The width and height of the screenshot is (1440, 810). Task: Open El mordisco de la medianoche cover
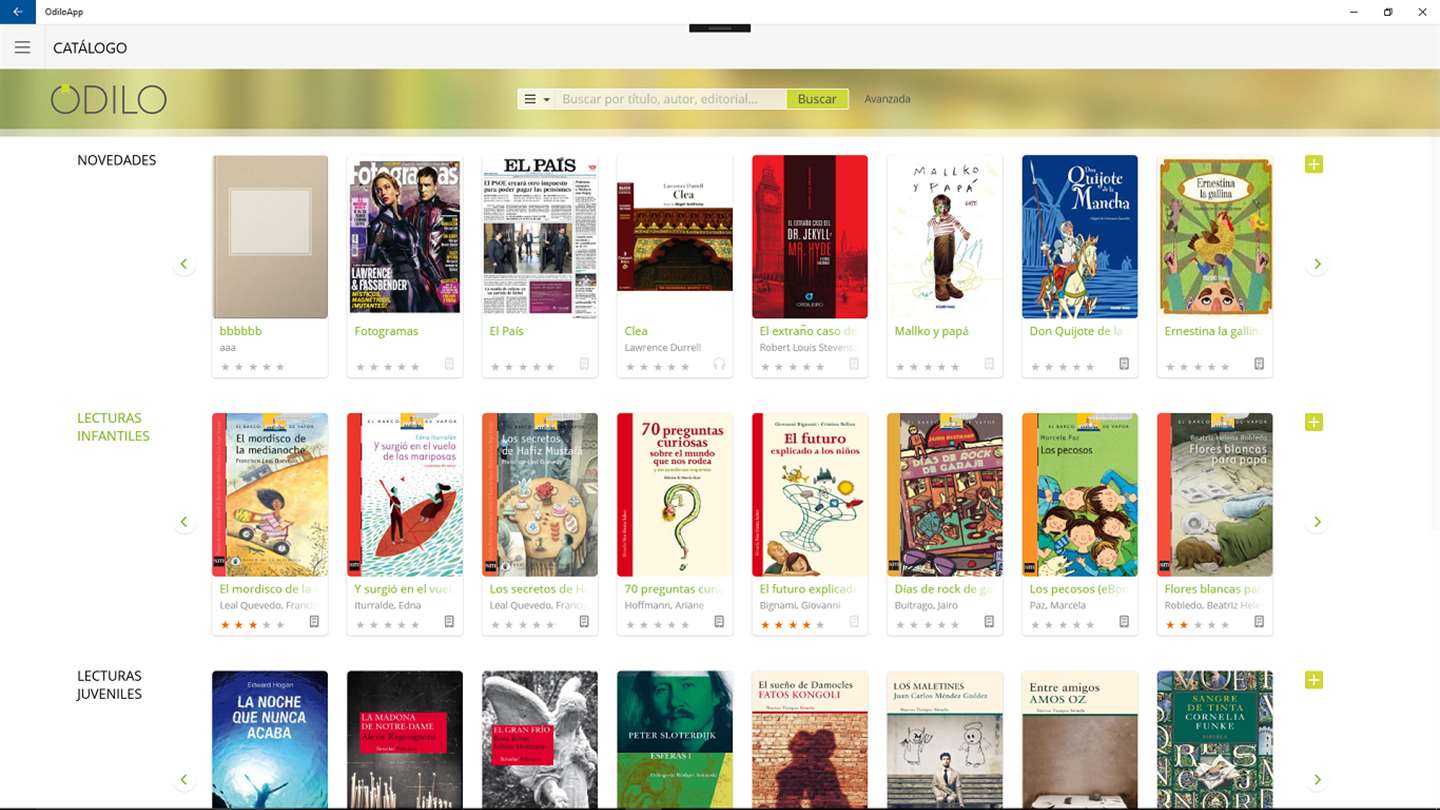coord(270,495)
